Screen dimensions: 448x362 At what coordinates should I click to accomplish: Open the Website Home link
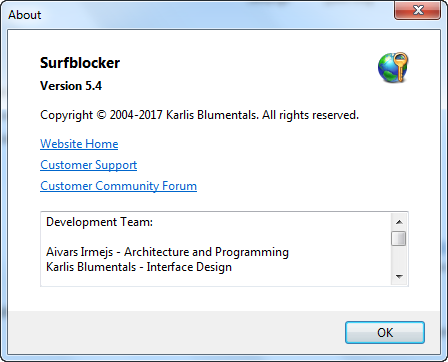pyautogui.click(x=79, y=144)
